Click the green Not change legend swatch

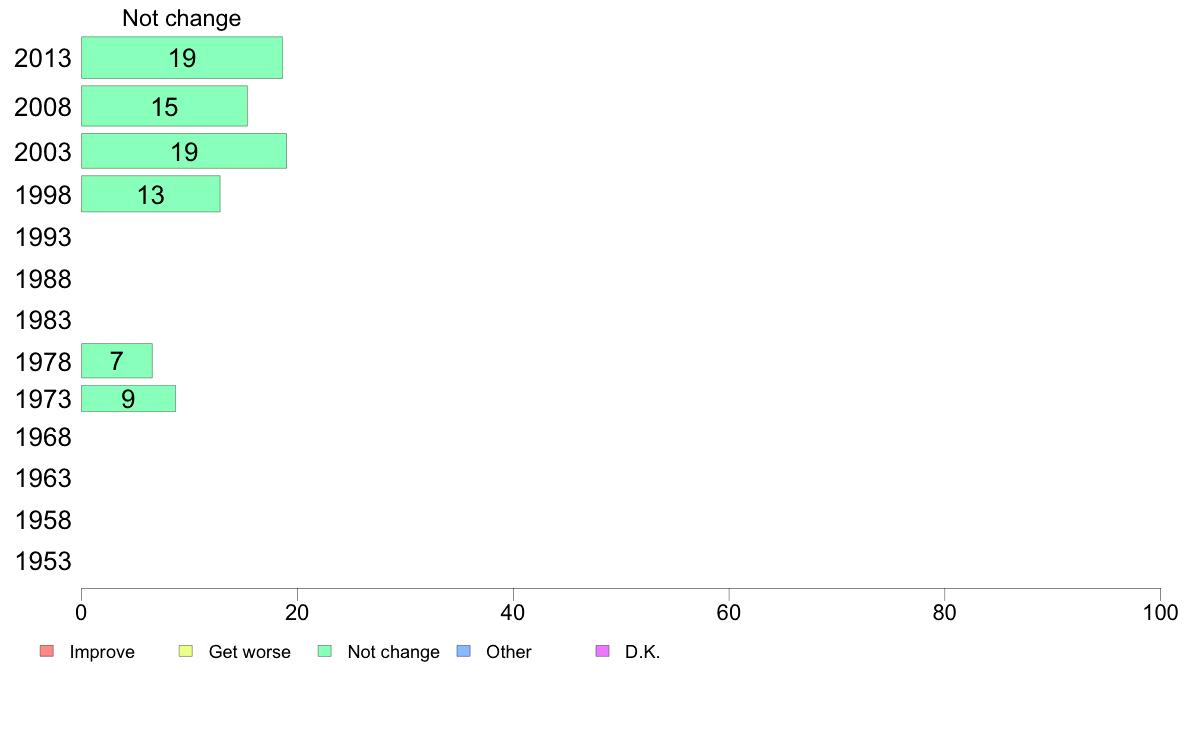point(325,651)
